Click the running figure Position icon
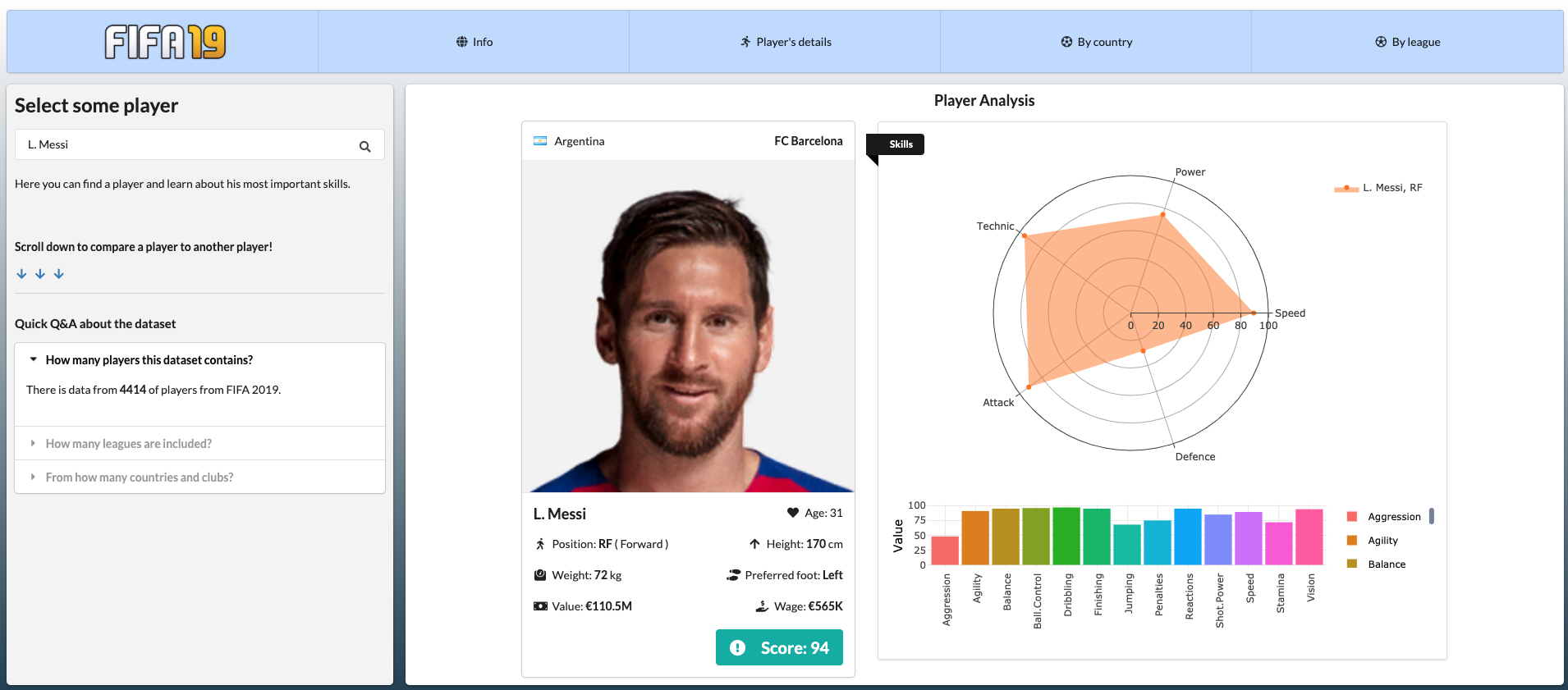 pos(540,544)
